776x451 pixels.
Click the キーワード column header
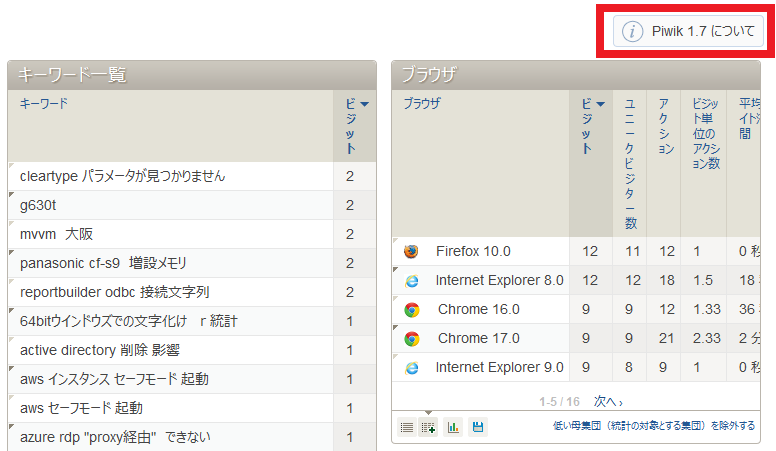coord(43,103)
